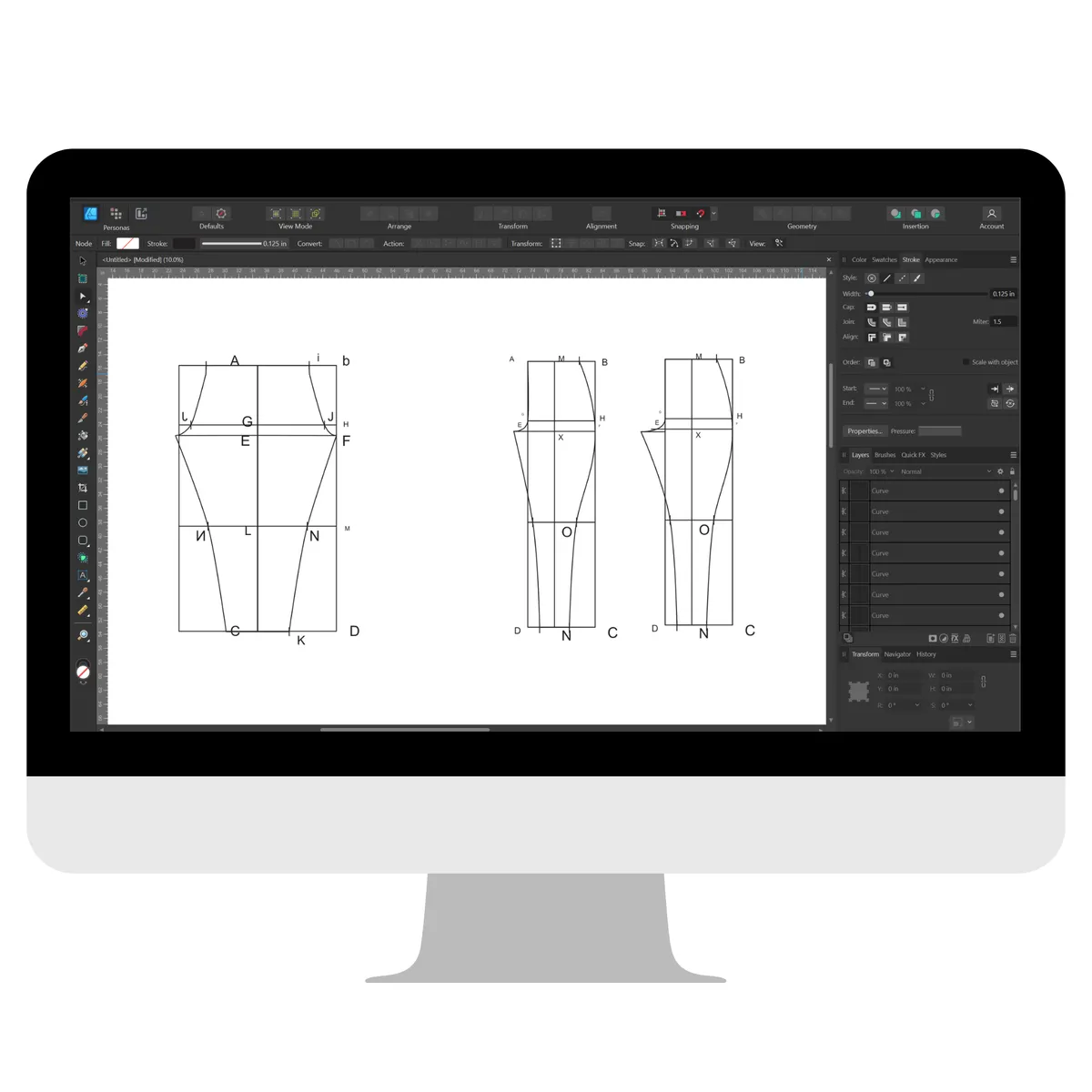Open the End arrowhead dropdown
The height and width of the screenshot is (1092, 1092).
point(875,403)
